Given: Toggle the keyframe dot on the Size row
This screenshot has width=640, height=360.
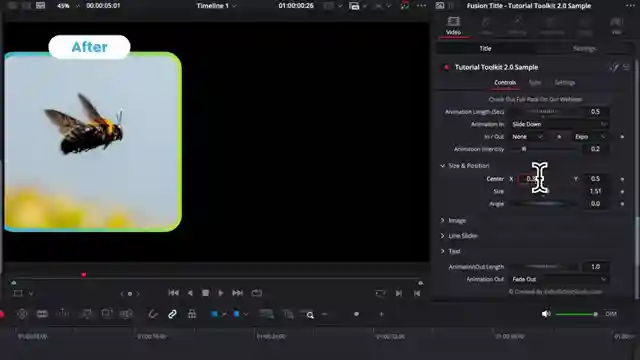Looking at the screenshot, I should [x=622, y=191].
